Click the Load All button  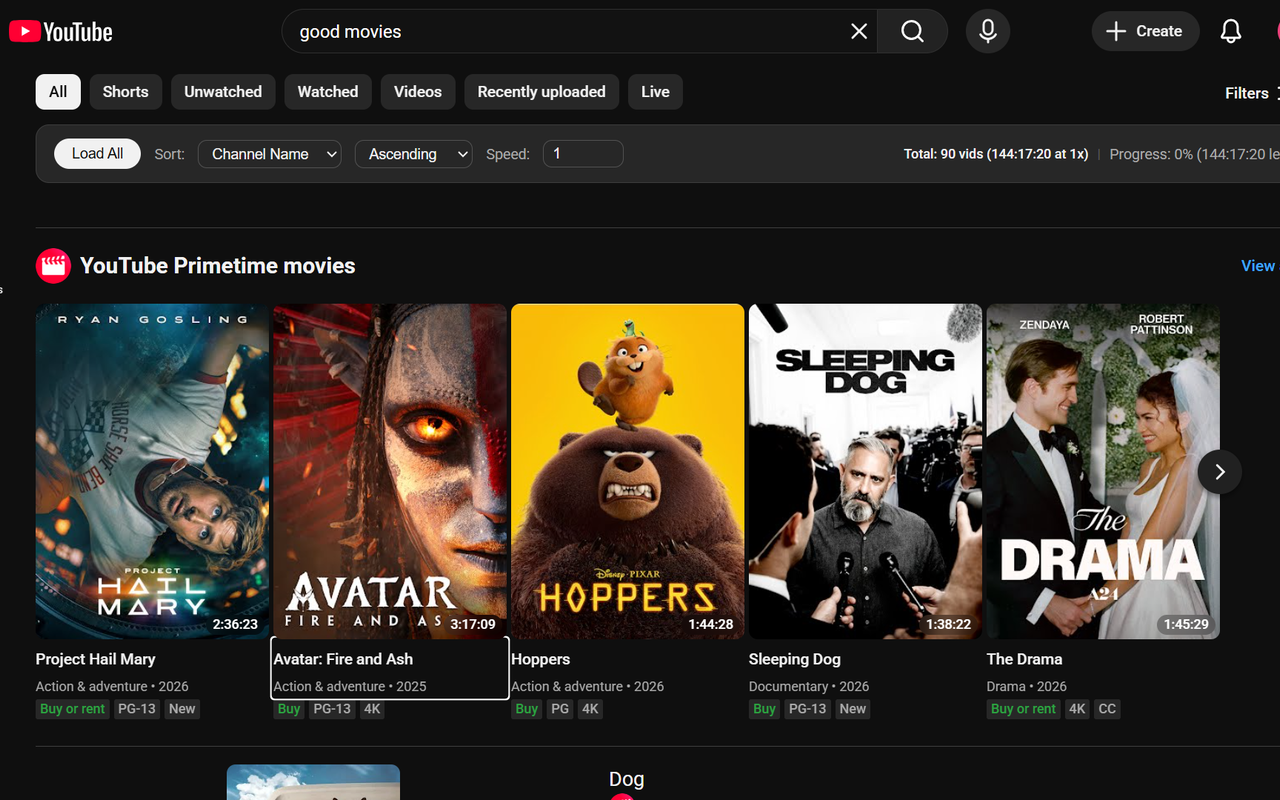[x=97, y=153]
